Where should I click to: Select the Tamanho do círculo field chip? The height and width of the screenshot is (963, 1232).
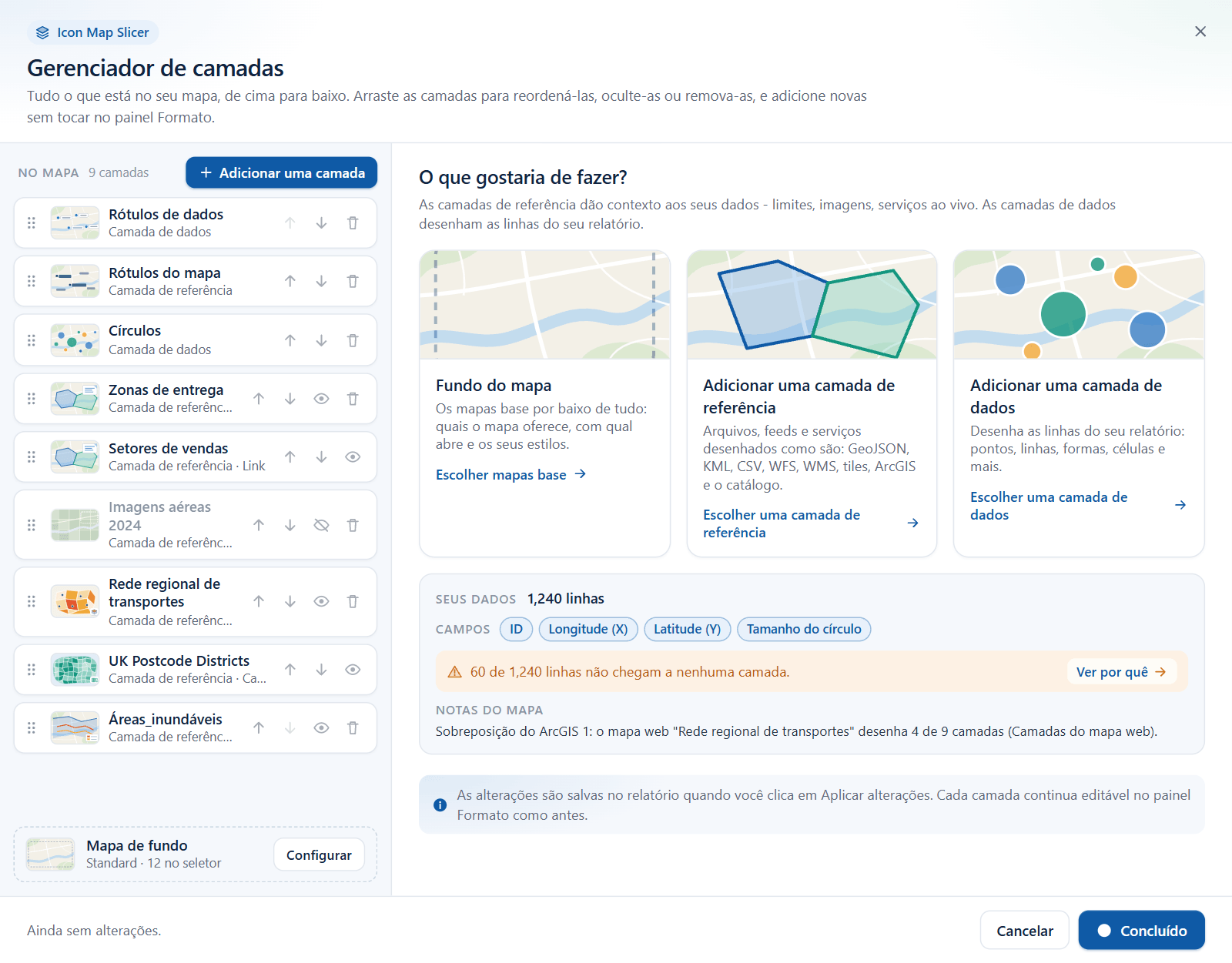804,629
